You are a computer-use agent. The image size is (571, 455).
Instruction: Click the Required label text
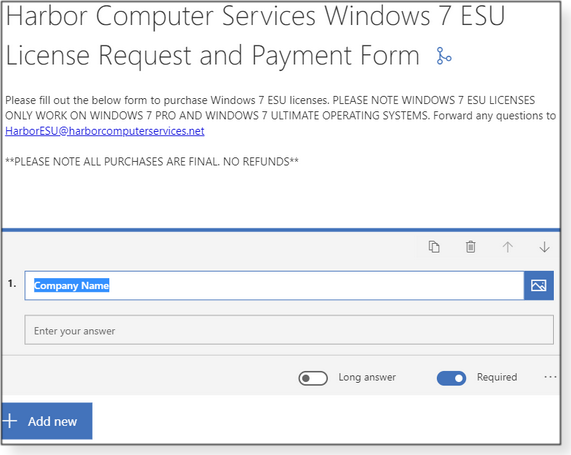tap(497, 377)
